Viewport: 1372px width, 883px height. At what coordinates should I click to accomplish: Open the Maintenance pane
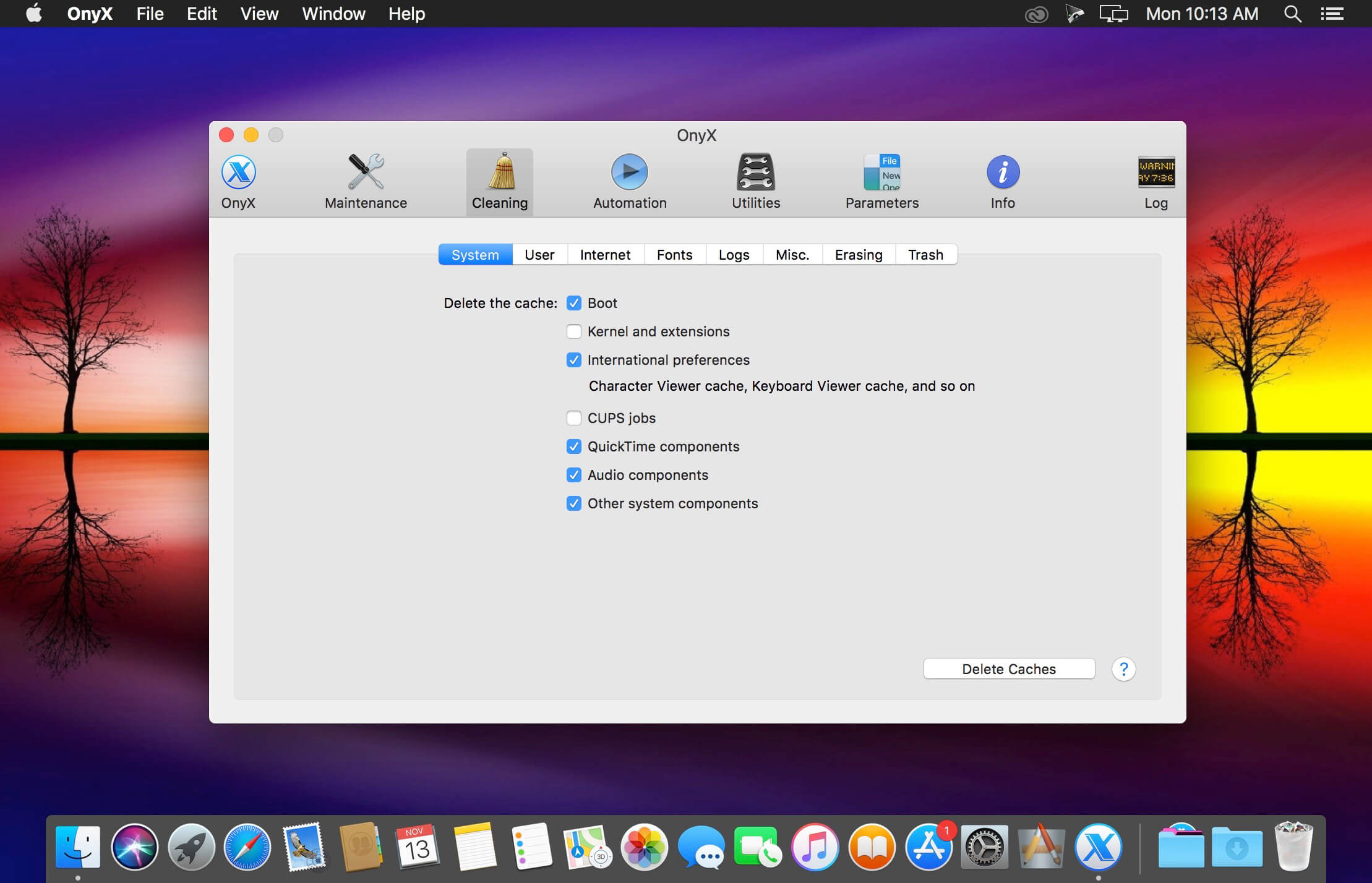pyautogui.click(x=366, y=182)
